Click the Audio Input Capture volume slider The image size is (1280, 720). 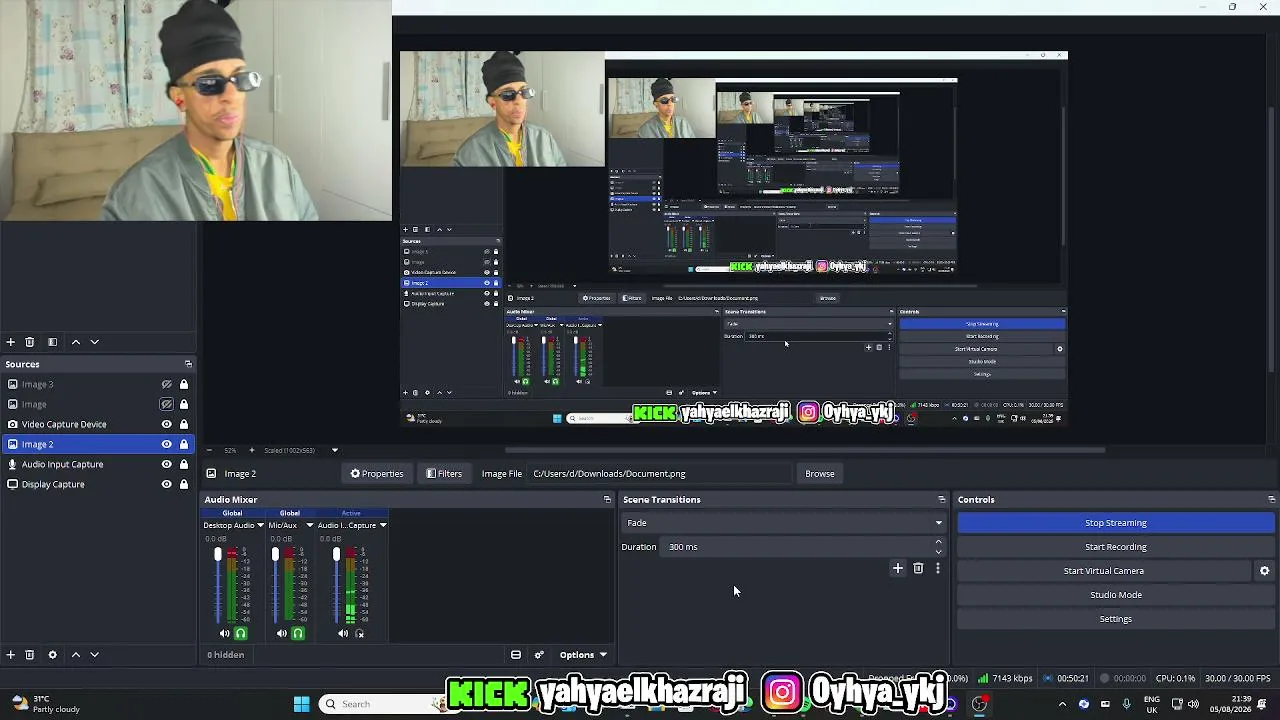[336, 585]
